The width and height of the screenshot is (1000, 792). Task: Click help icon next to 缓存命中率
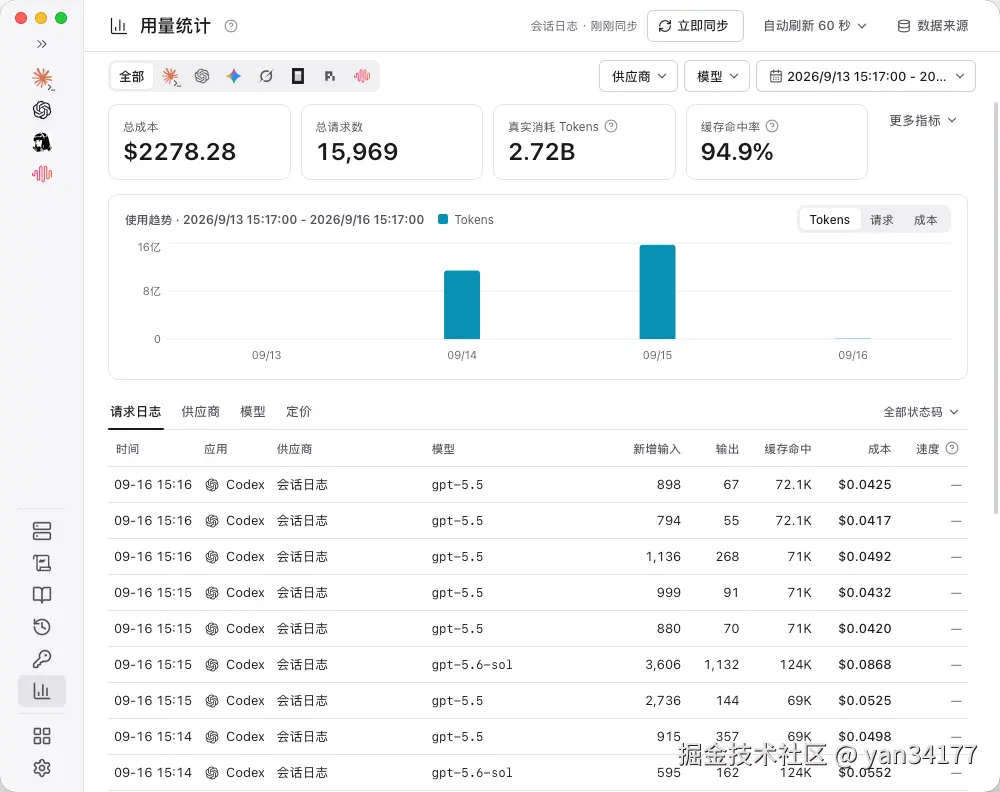(x=772, y=126)
